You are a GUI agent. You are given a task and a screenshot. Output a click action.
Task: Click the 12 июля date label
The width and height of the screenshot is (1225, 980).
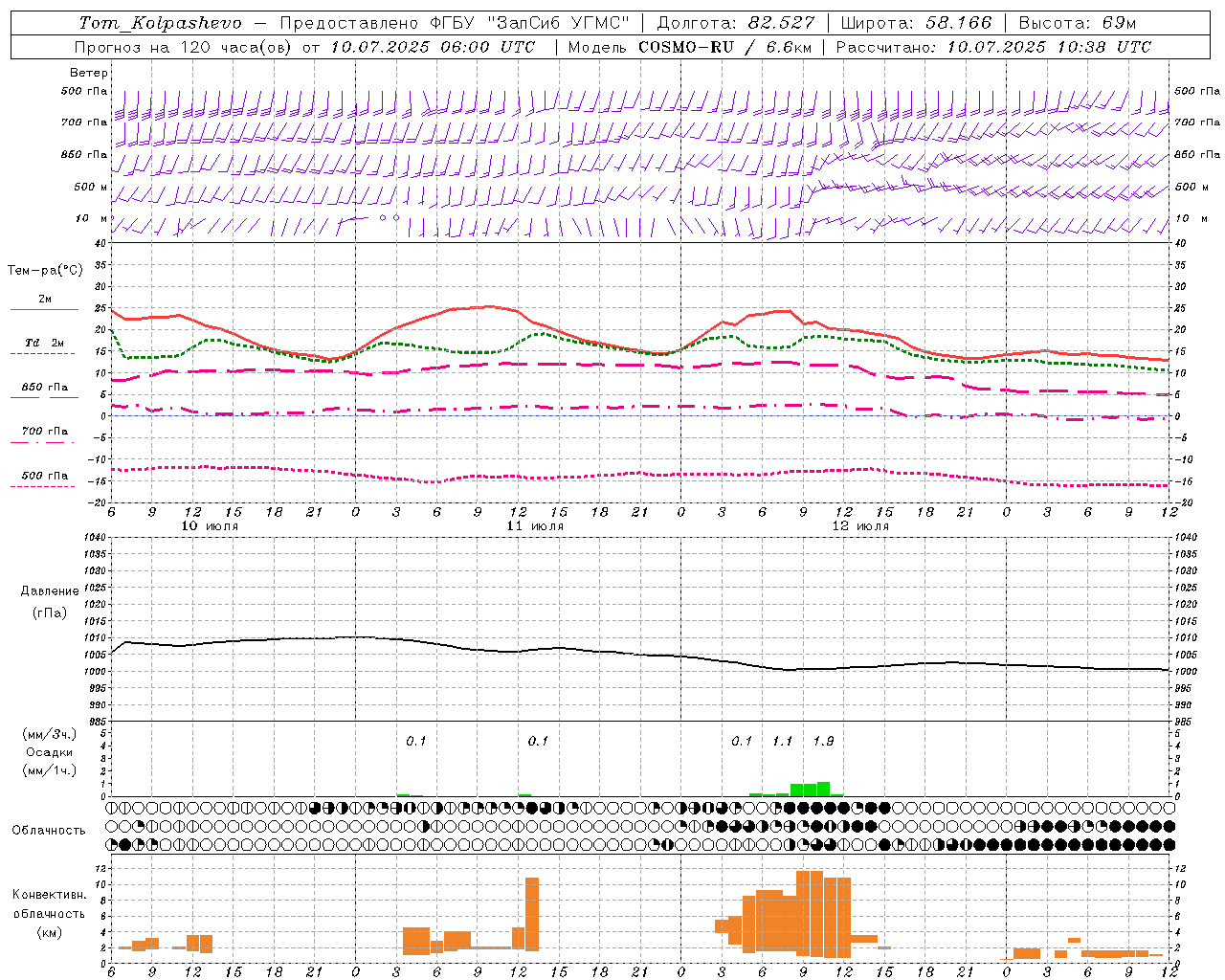click(x=860, y=526)
